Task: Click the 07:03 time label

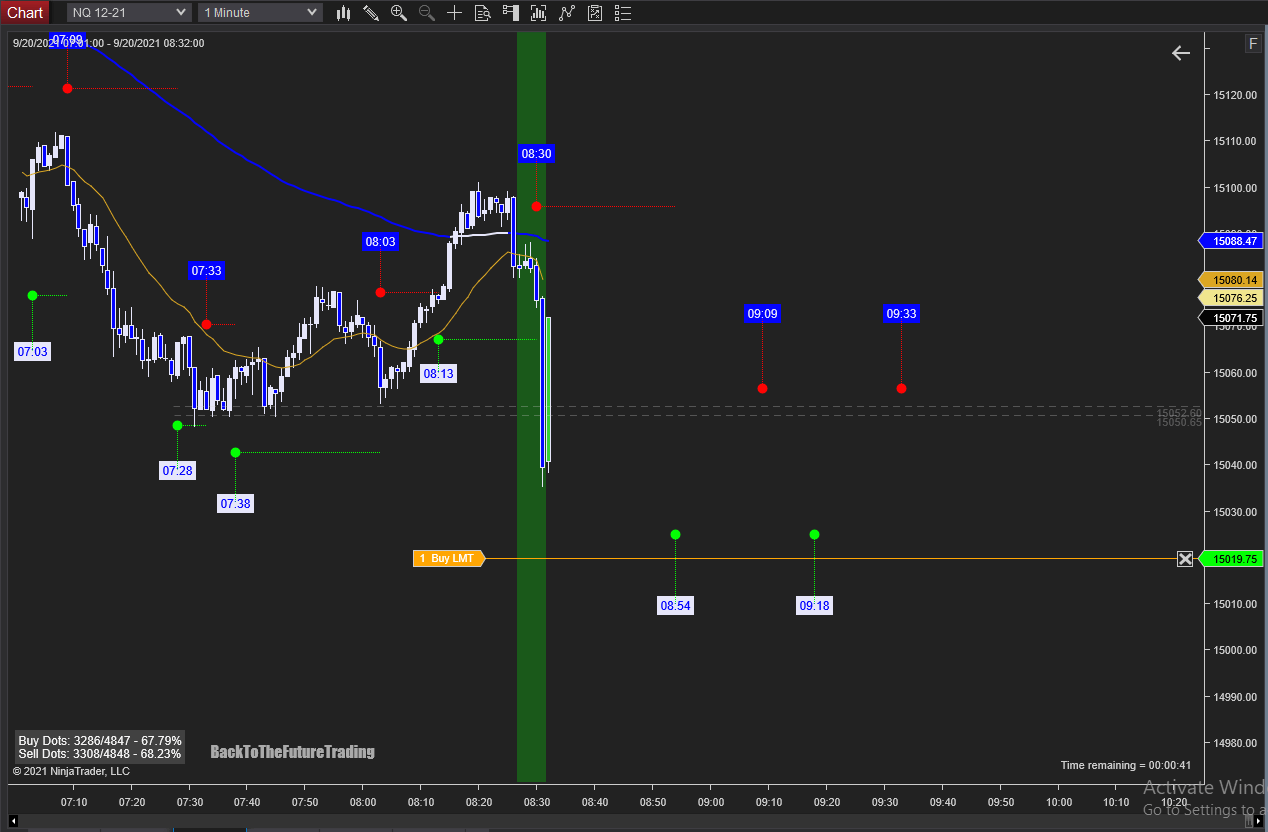Action: coord(32,352)
